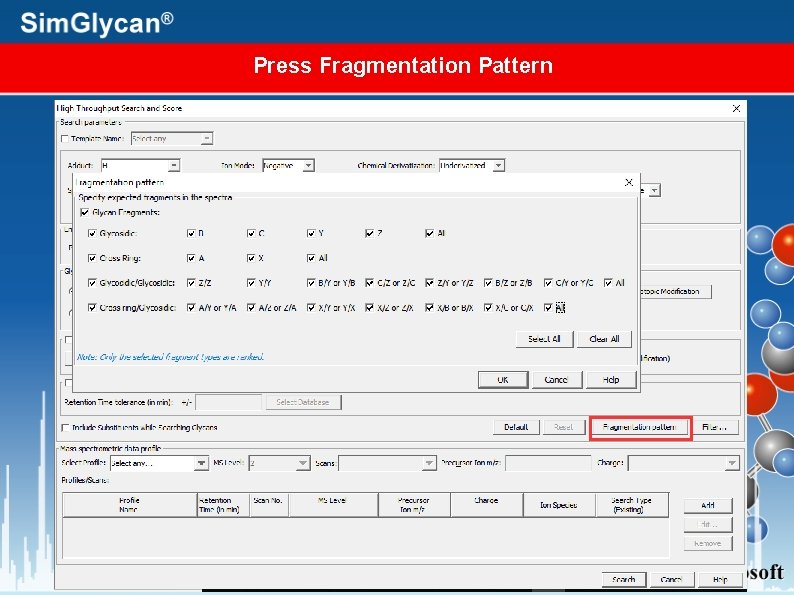Image resolution: width=794 pixels, height=595 pixels.
Task: Uncheck the Cross Ring X checkbox
Action: [251, 258]
